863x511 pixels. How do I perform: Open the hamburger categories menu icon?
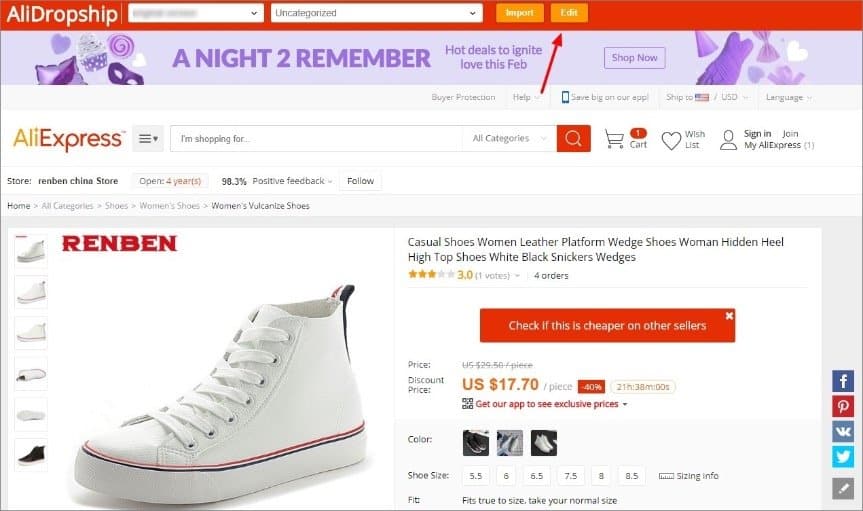pyautogui.click(x=148, y=139)
